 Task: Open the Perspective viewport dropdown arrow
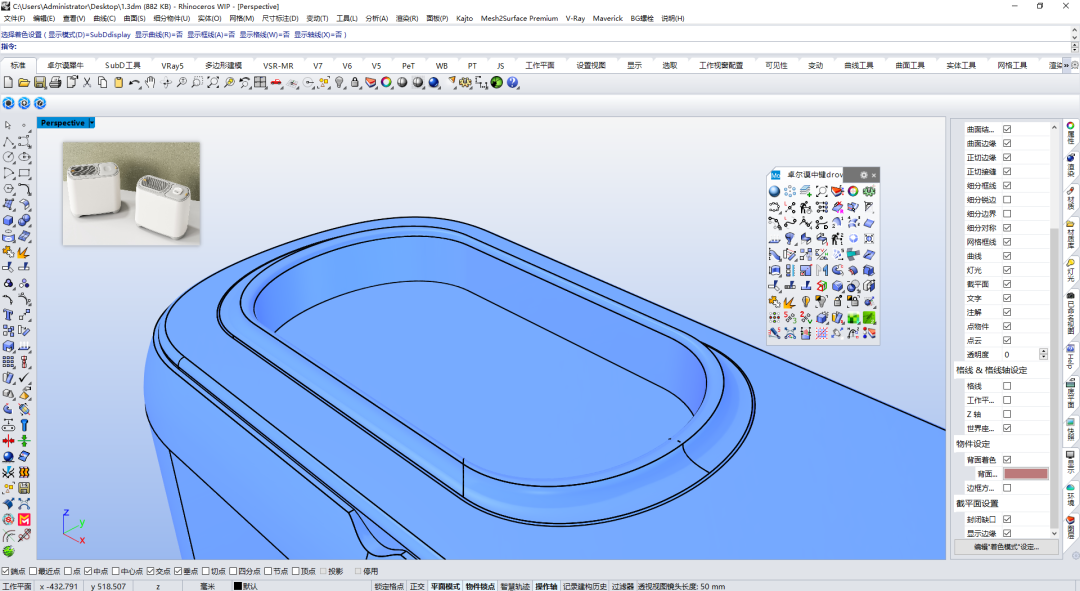pos(92,123)
